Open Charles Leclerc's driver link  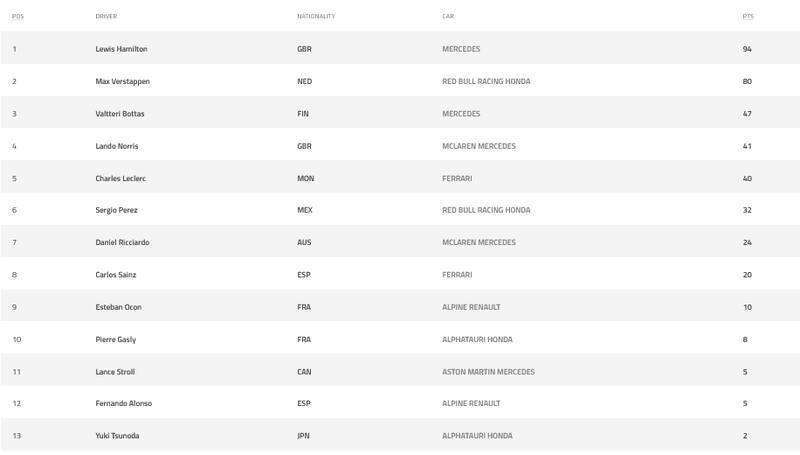coord(120,178)
